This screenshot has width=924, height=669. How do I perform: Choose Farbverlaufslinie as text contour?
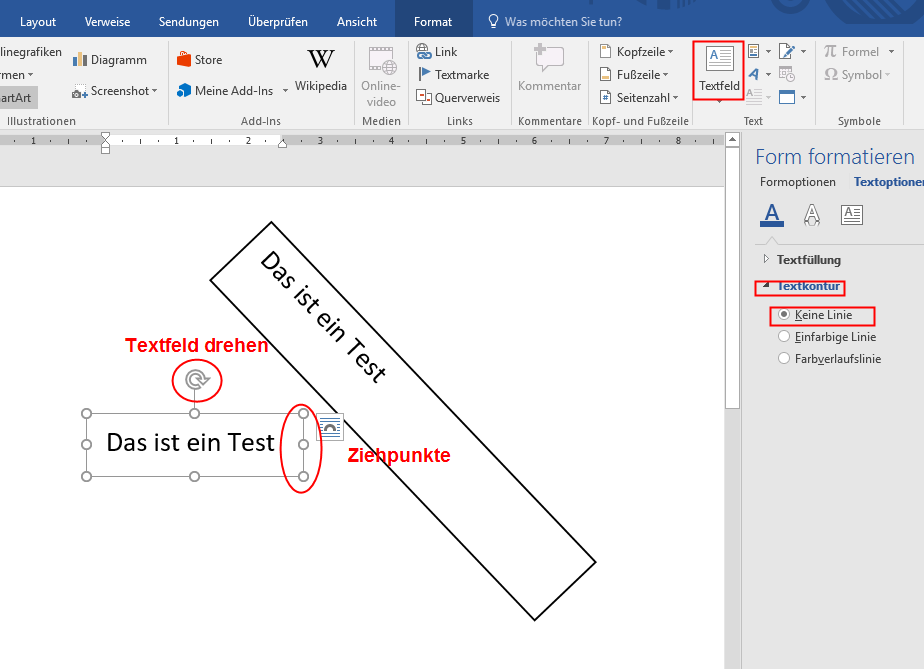[x=783, y=358]
